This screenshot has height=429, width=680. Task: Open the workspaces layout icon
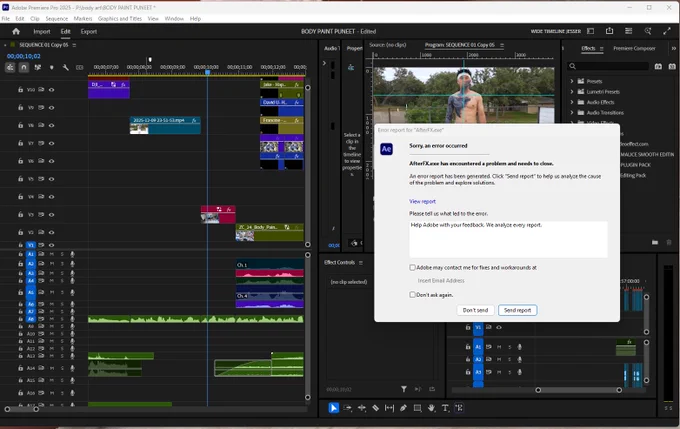pyautogui.click(x=628, y=31)
